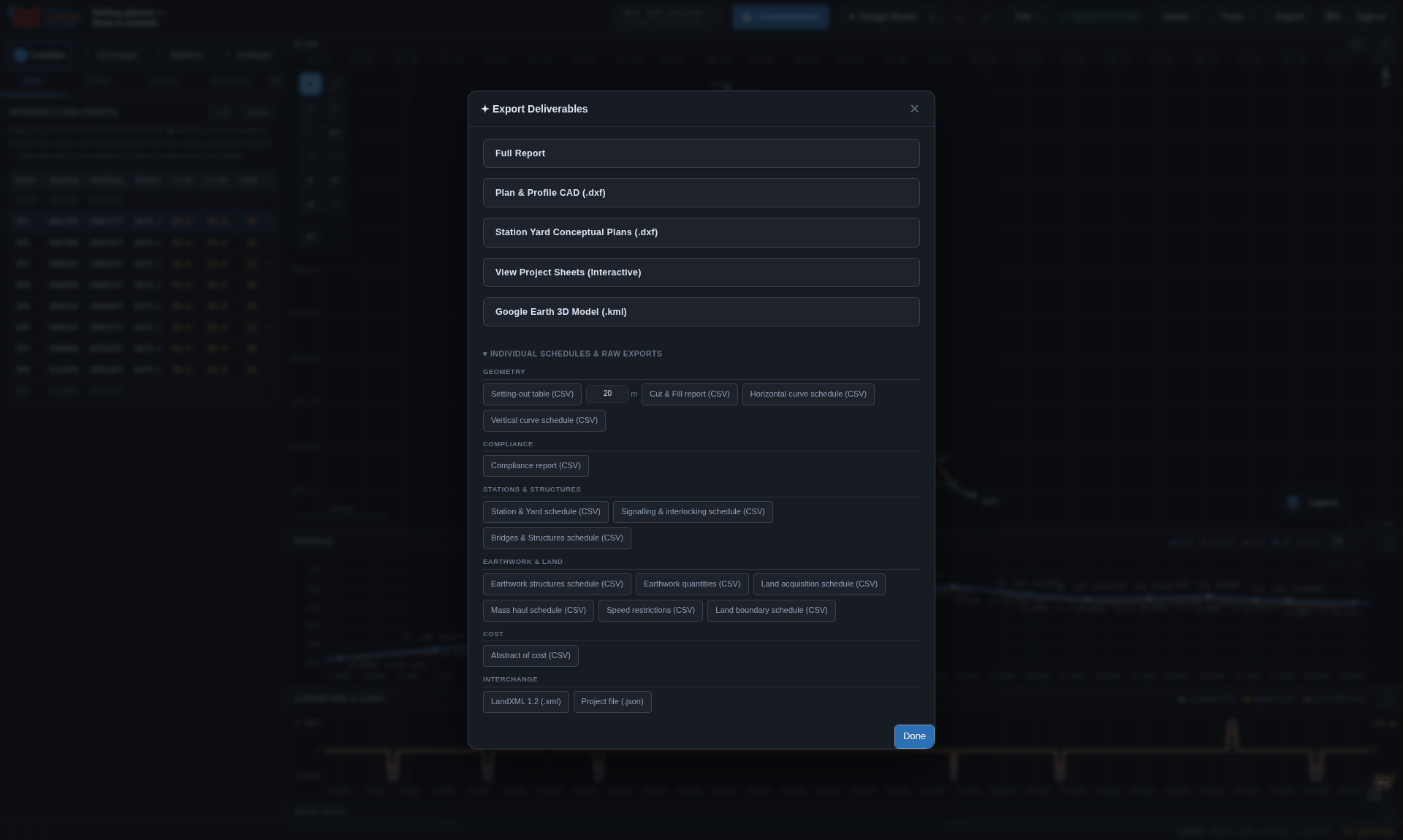Download Horizontal curve schedule (CSV)
Viewport: 1403px width, 840px height.
tap(808, 394)
